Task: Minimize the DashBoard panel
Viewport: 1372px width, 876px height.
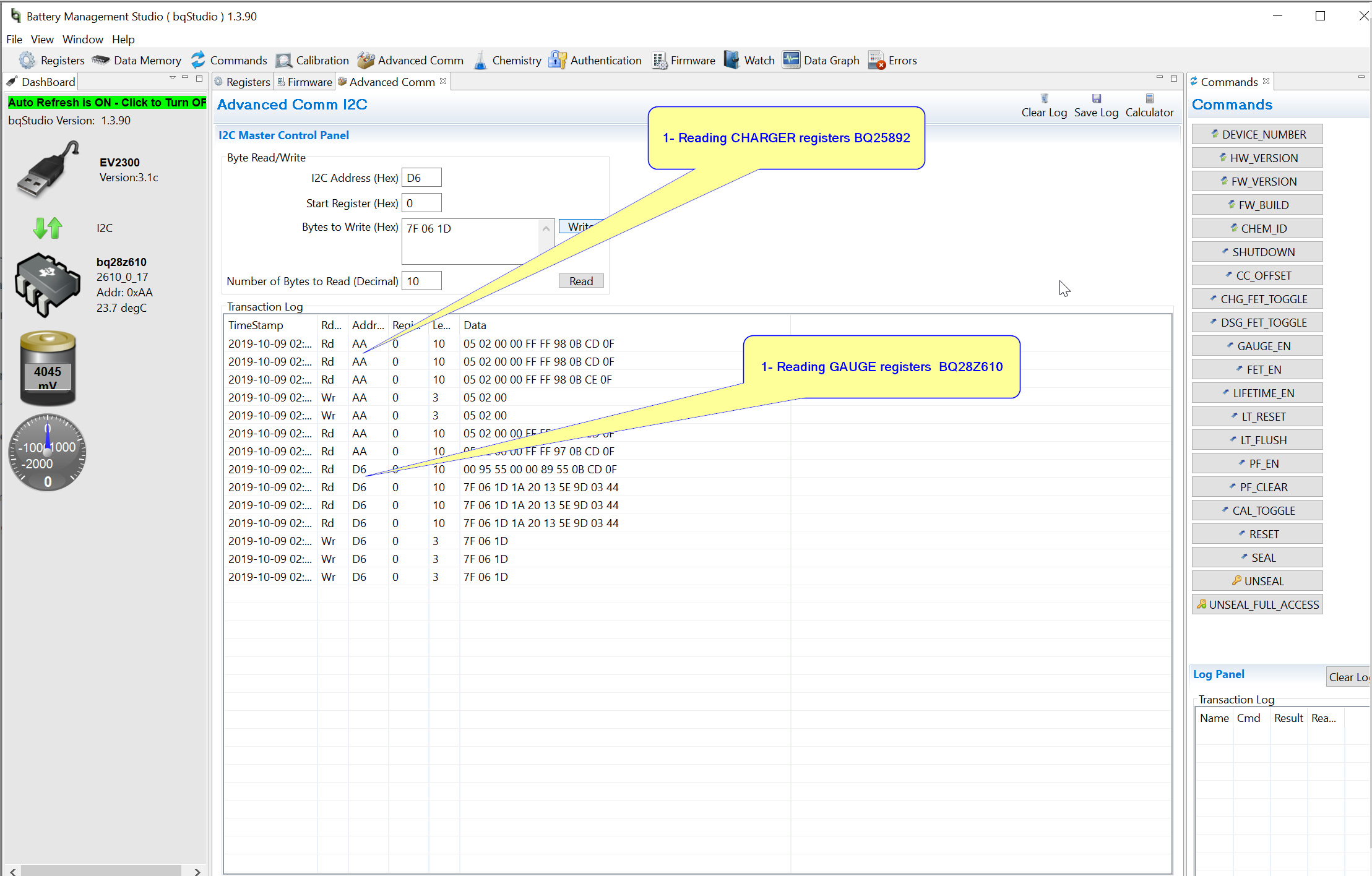Action: point(185,78)
